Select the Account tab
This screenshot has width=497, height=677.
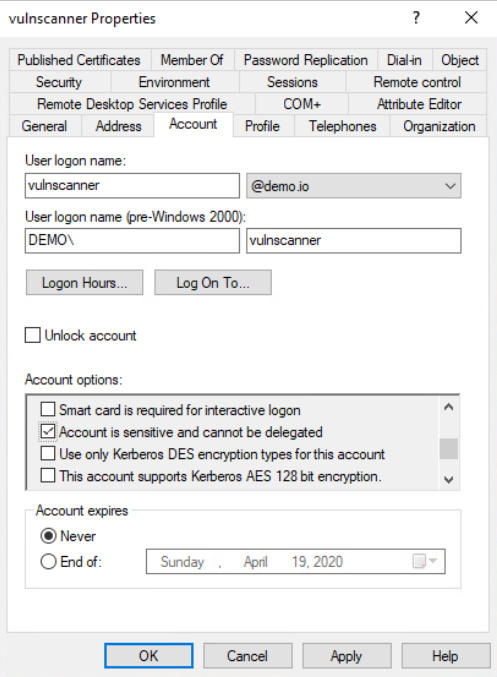click(193, 124)
